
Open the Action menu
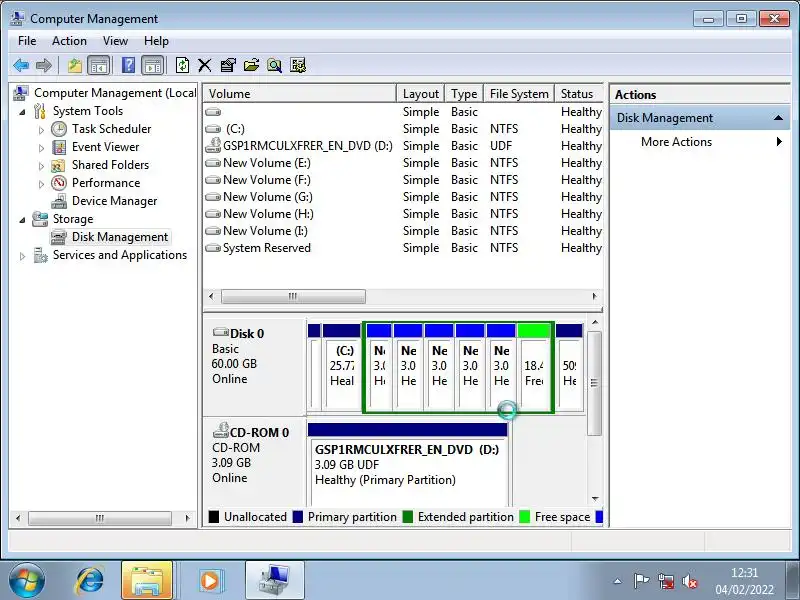coord(69,41)
